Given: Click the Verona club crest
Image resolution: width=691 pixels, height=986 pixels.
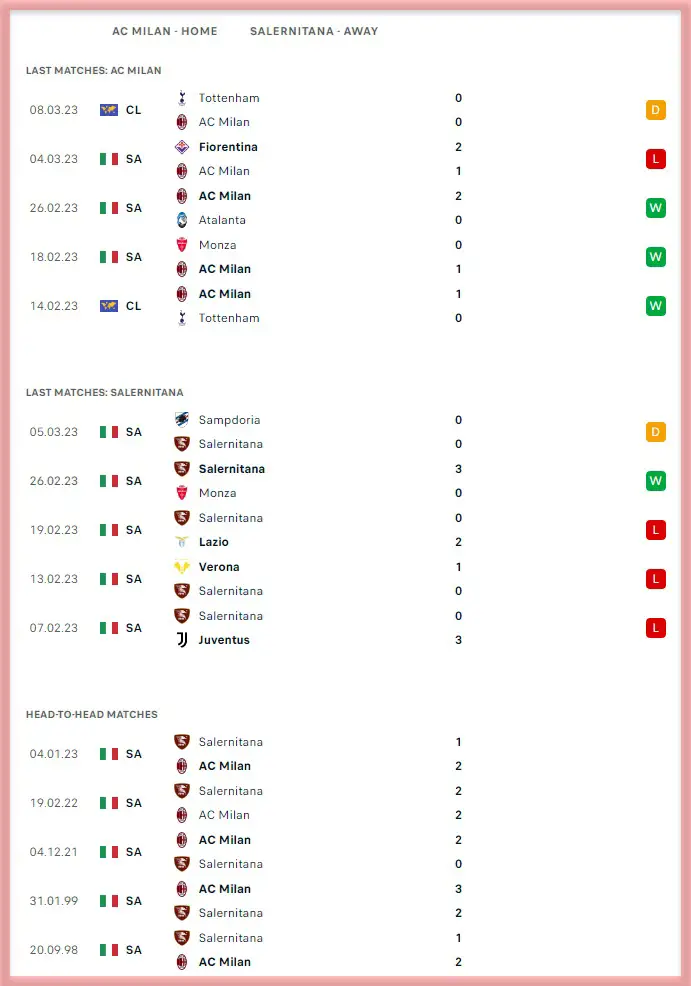Looking at the screenshot, I should [x=182, y=567].
